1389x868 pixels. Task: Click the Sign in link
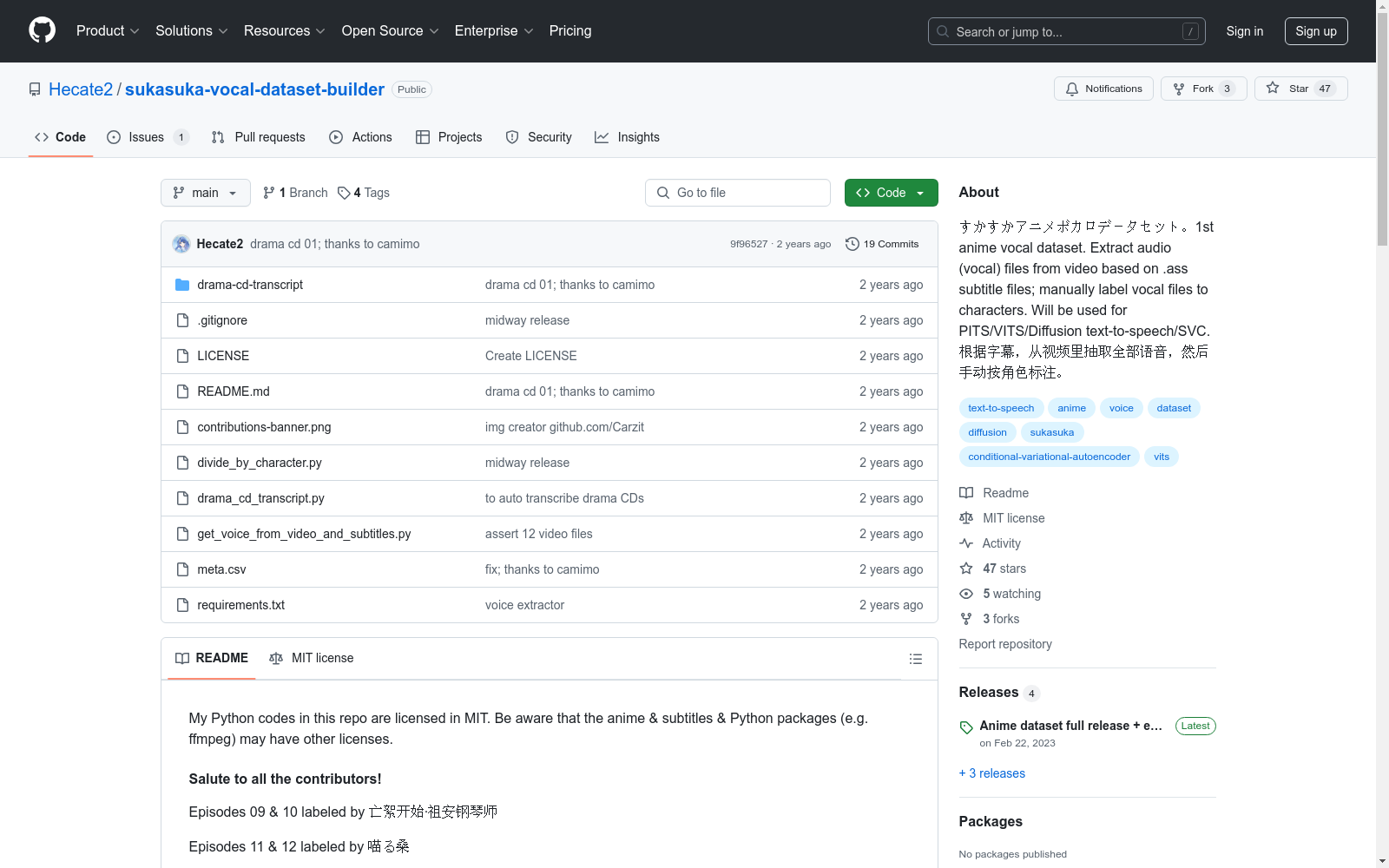1245,31
